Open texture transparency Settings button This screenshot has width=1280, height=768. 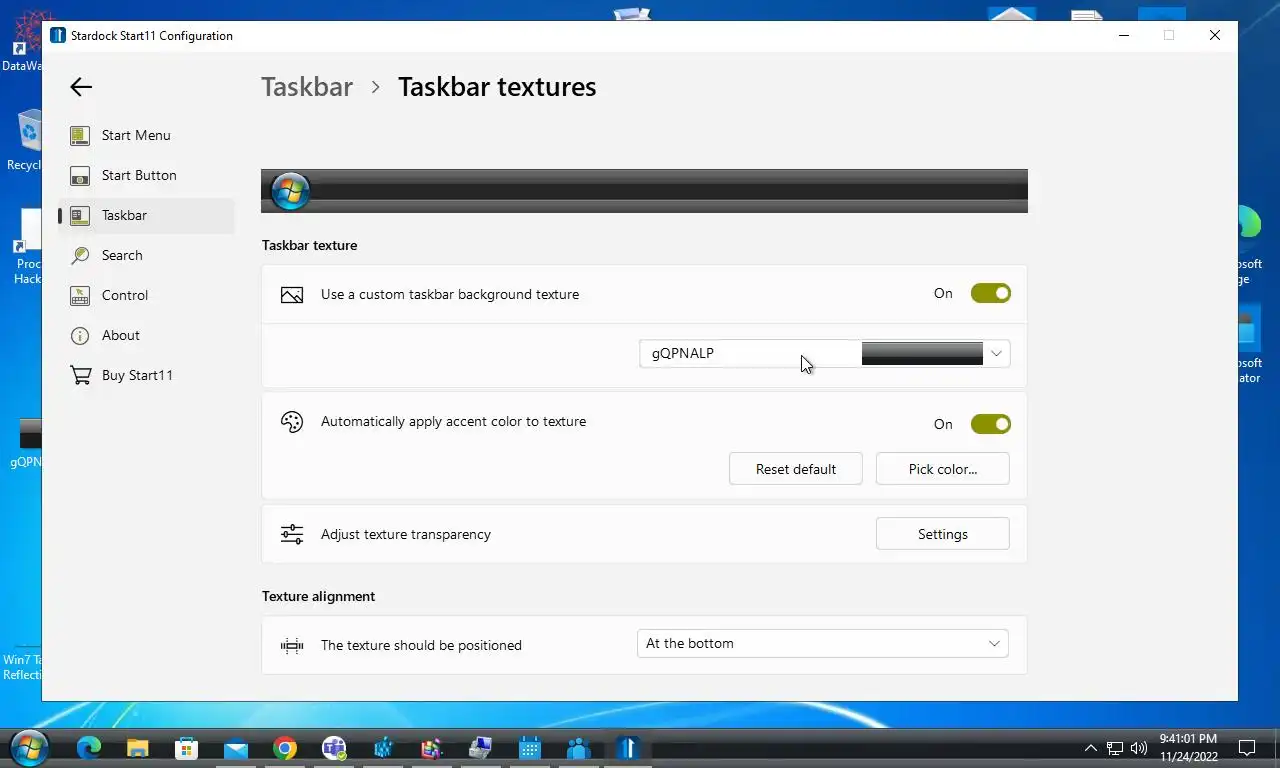(943, 534)
